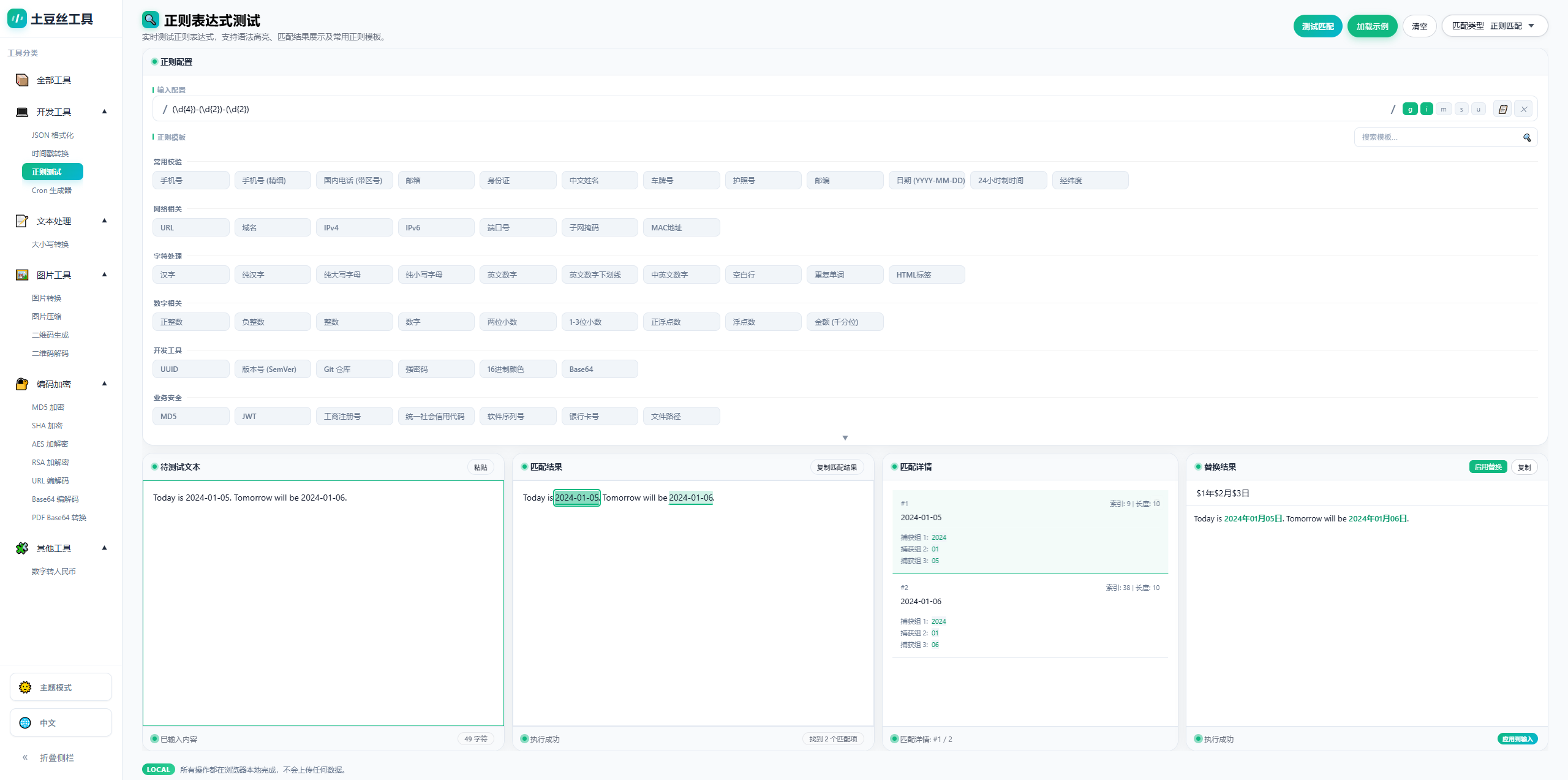Click the X clear icon in regex input
The width and height of the screenshot is (1568, 780).
coord(1524,109)
